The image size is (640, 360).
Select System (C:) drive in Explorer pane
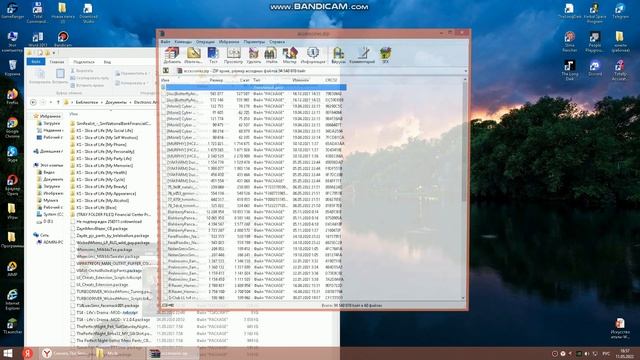tap(50, 214)
